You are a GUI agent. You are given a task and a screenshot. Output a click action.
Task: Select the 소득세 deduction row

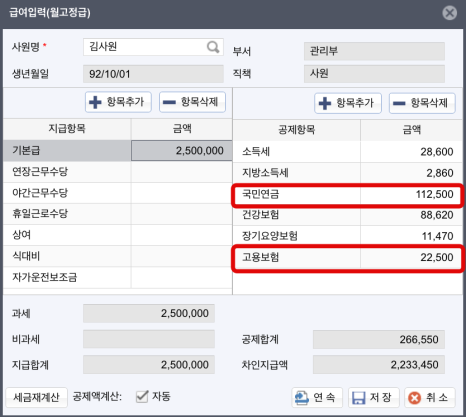pos(348,152)
